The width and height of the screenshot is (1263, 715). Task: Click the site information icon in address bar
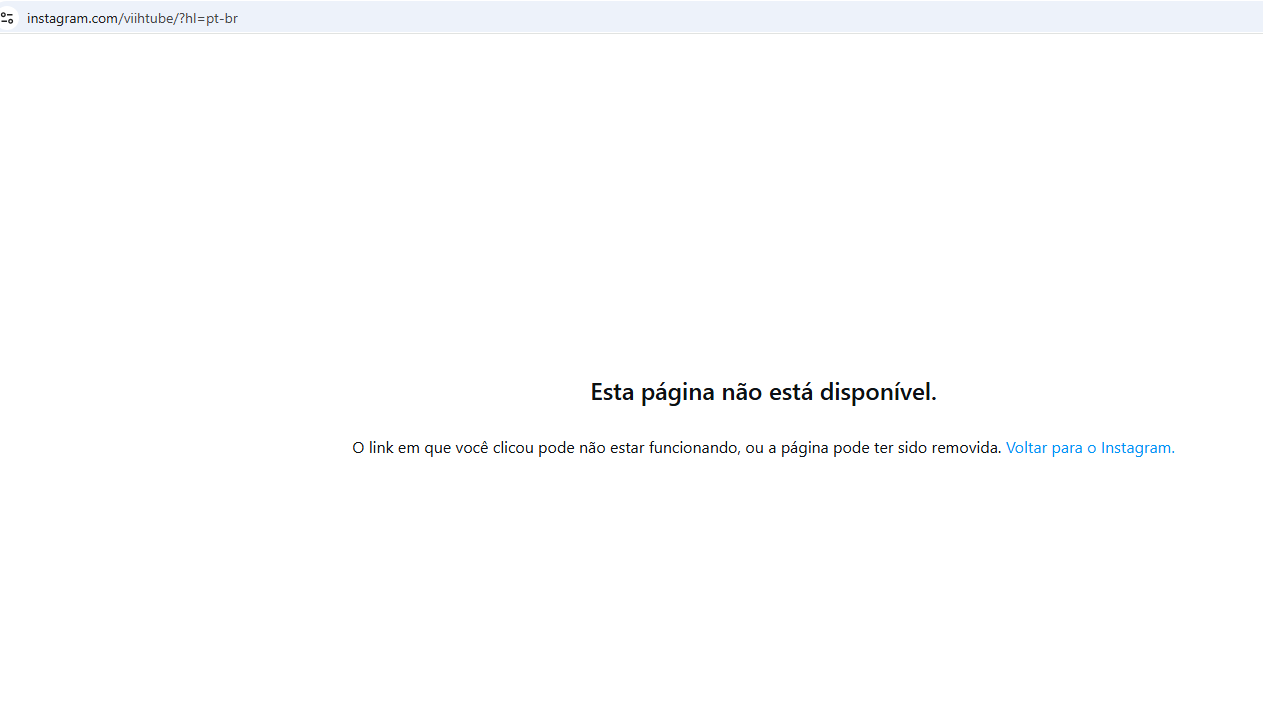7,18
